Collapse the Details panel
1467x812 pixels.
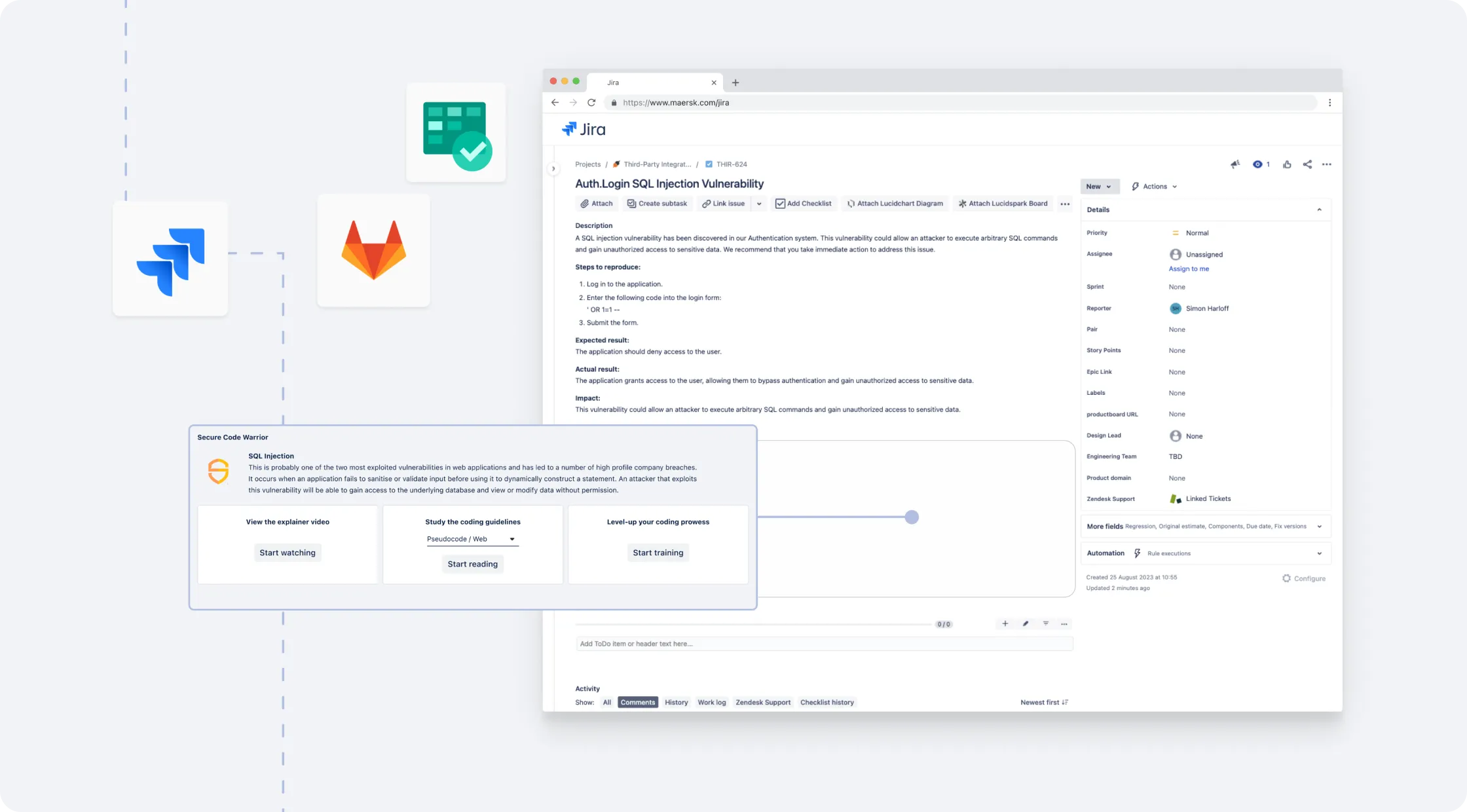point(1319,210)
